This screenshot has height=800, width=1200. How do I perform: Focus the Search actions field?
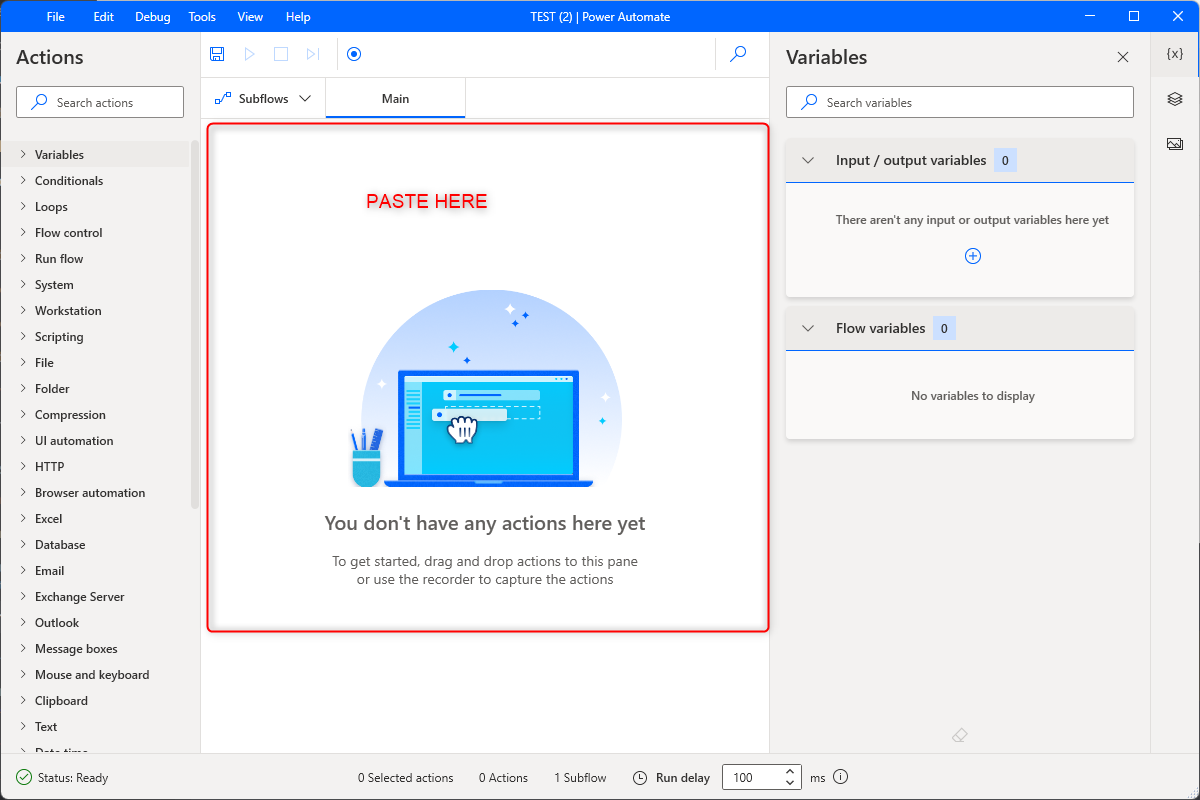(x=100, y=102)
